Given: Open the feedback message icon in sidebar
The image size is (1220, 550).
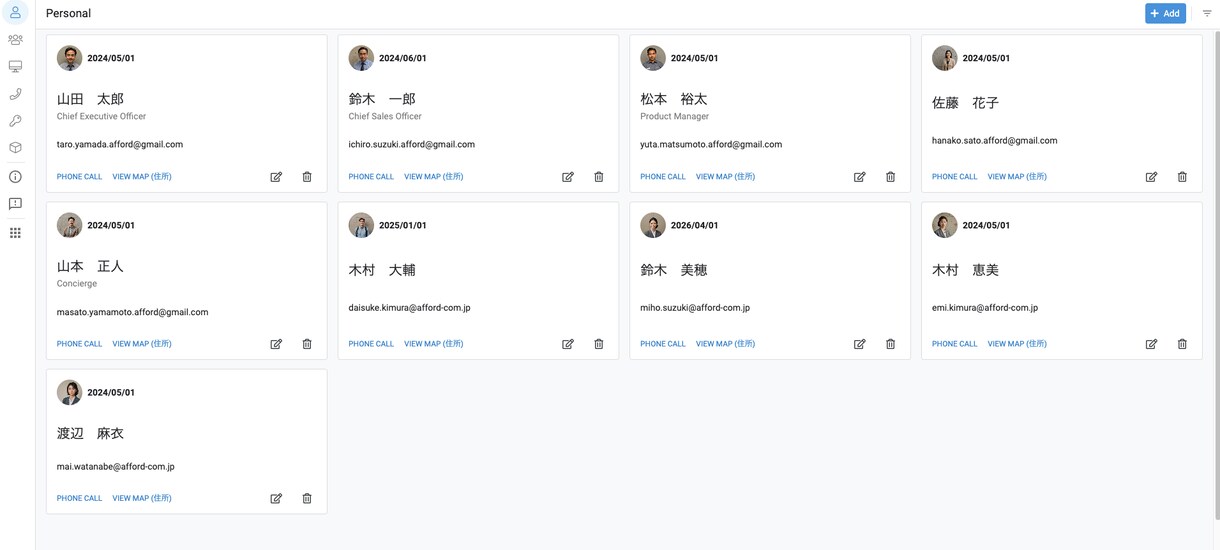Looking at the screenshot, I should (15, 204).
